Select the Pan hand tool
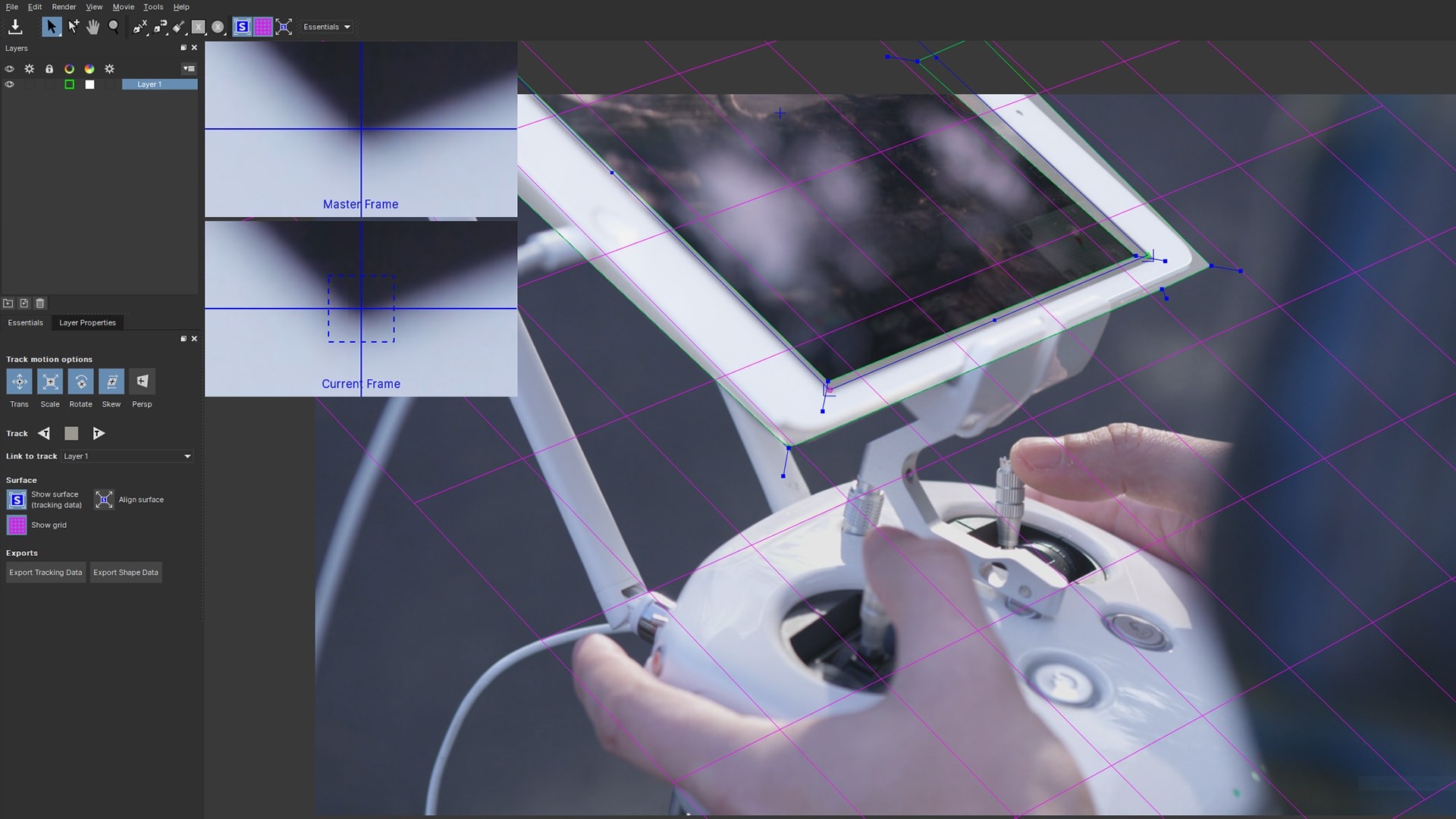This screenshot has width=1456, height=819. (x=93, y=27)
